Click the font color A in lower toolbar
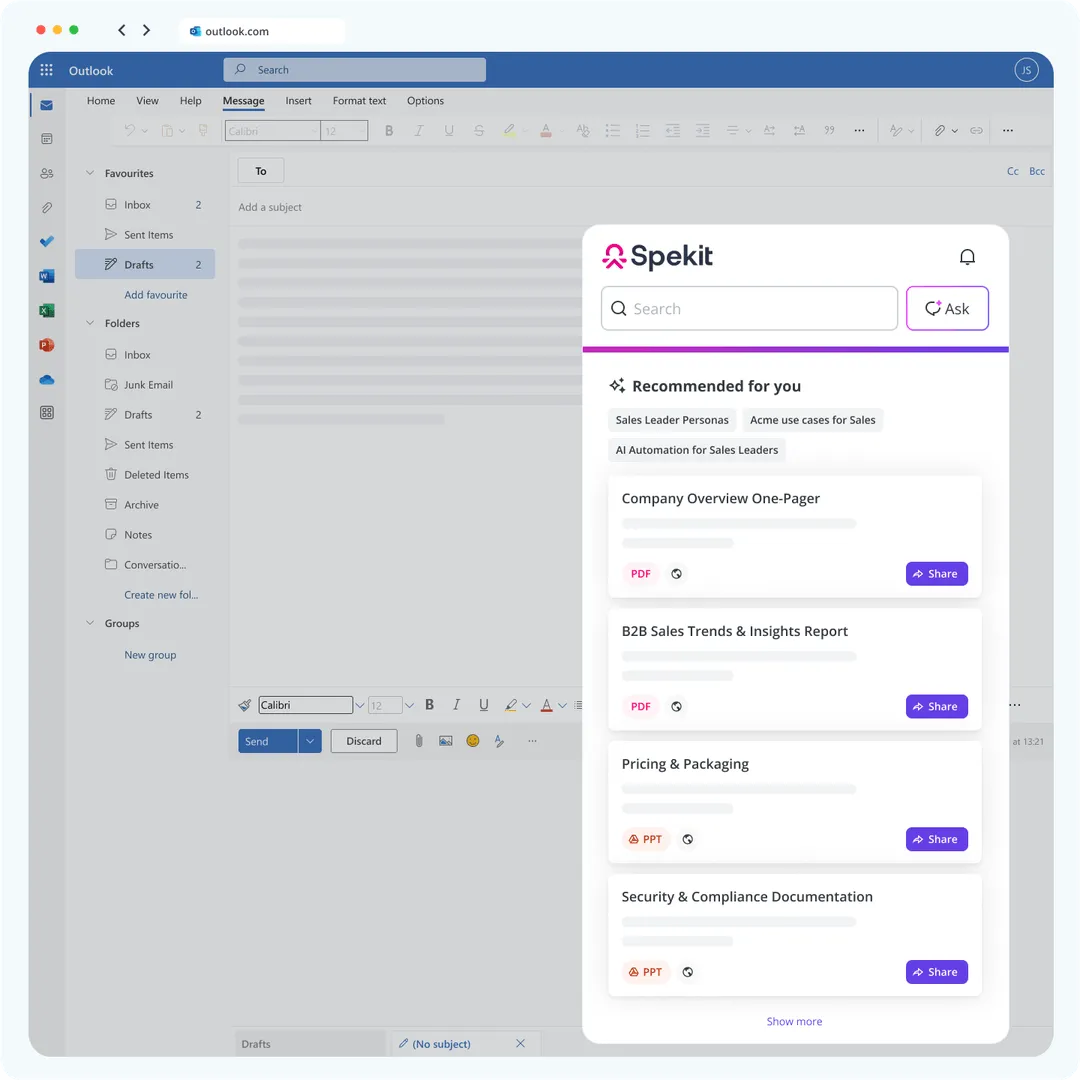The image size is (1080, 1080). [546, 705]
